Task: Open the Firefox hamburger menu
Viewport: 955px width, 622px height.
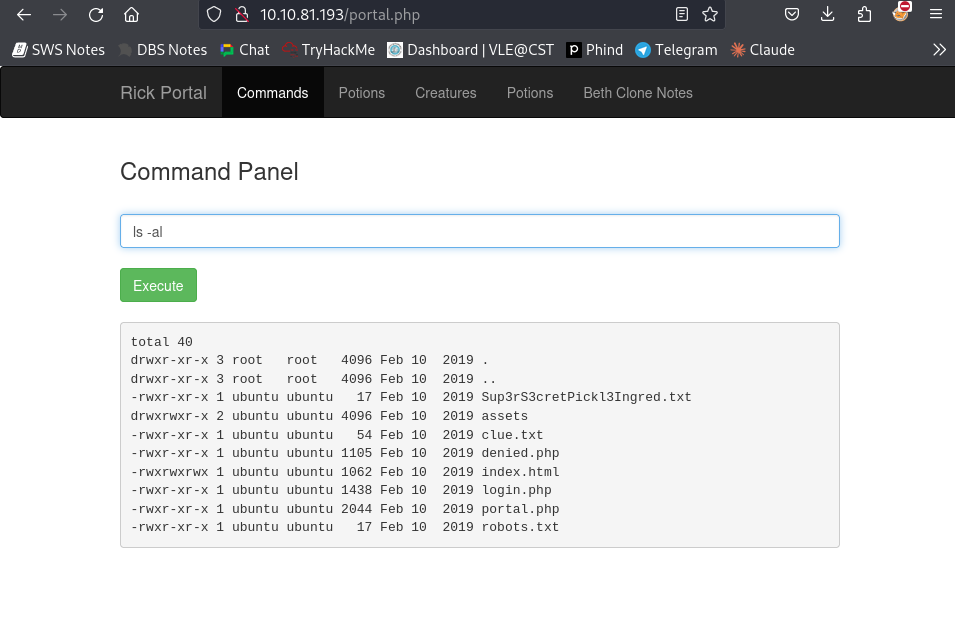Action: (x=936, y=15)
